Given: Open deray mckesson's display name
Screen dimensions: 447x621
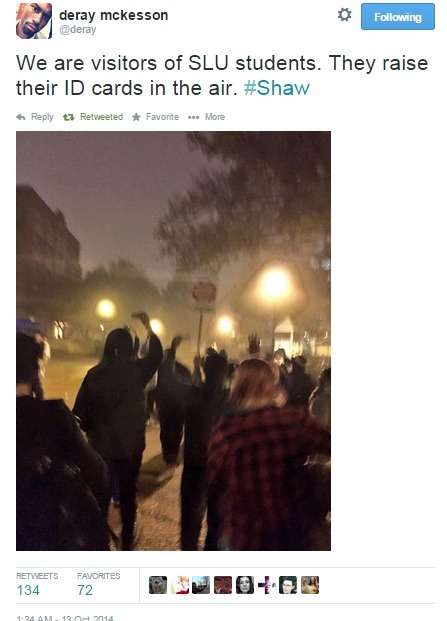Looking at the screenshot, I should [x=114, y=15].
